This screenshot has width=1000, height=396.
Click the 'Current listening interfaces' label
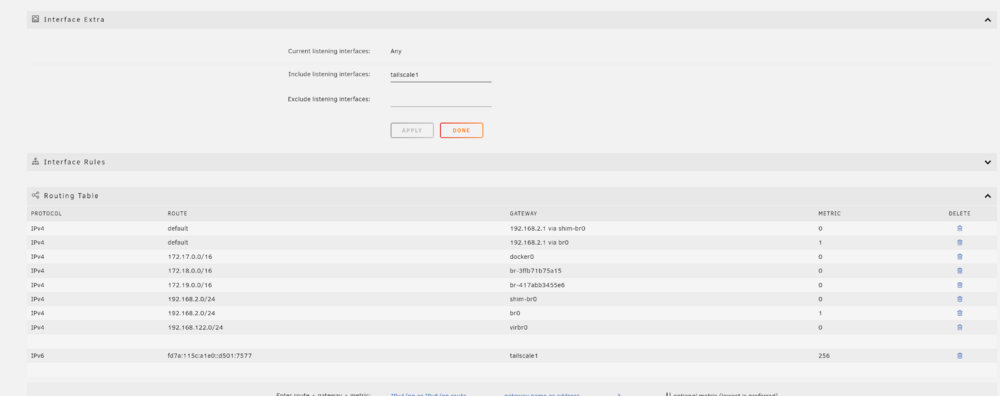click(329, 50)
